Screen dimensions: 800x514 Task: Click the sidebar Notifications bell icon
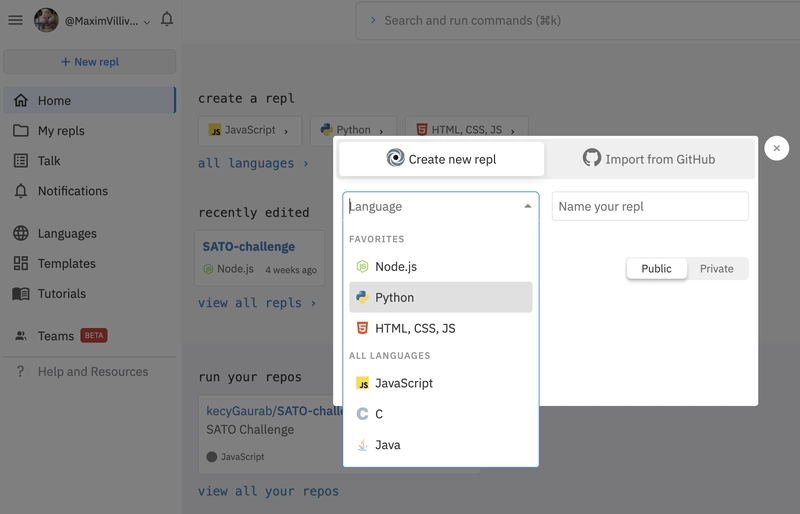click(20, 191)
